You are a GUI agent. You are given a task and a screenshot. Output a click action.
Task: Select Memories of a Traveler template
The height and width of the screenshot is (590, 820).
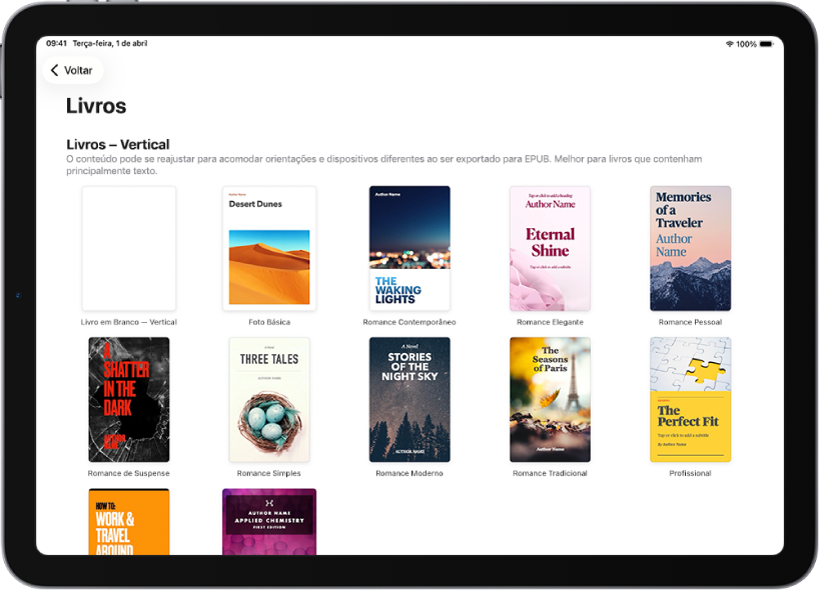[x=690, y=248]
